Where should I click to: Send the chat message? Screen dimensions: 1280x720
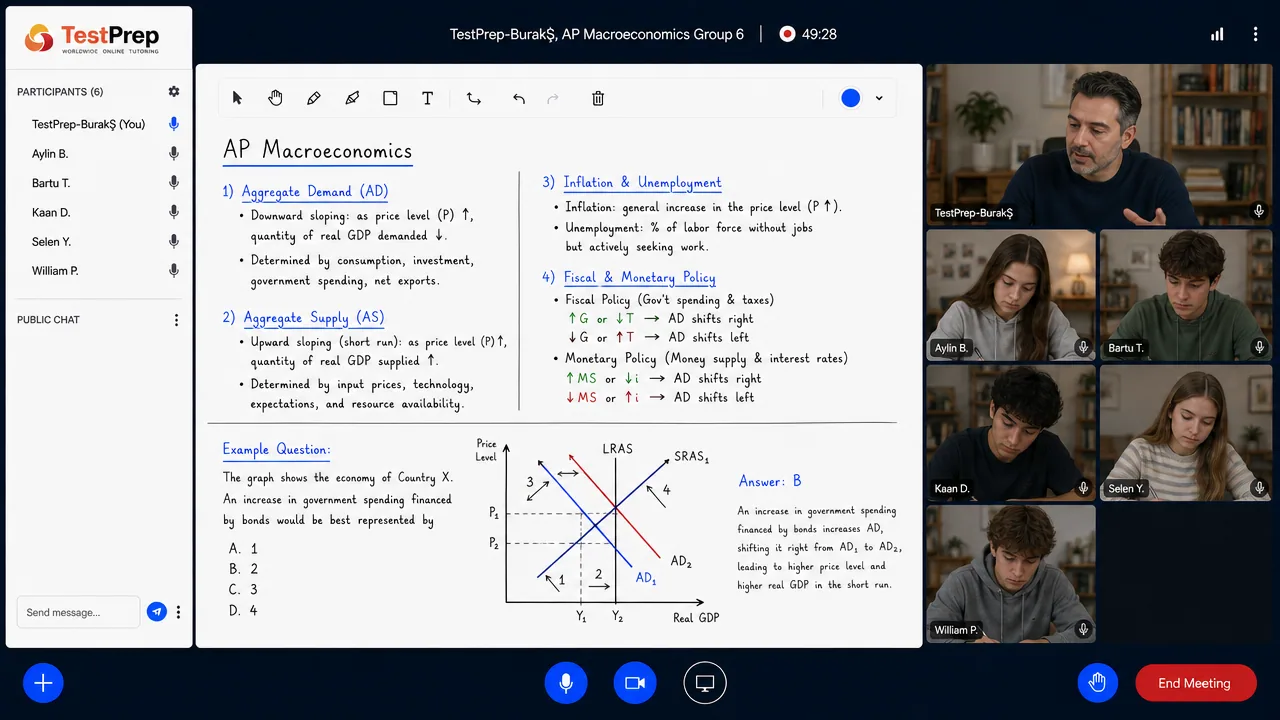click(157, 612)
